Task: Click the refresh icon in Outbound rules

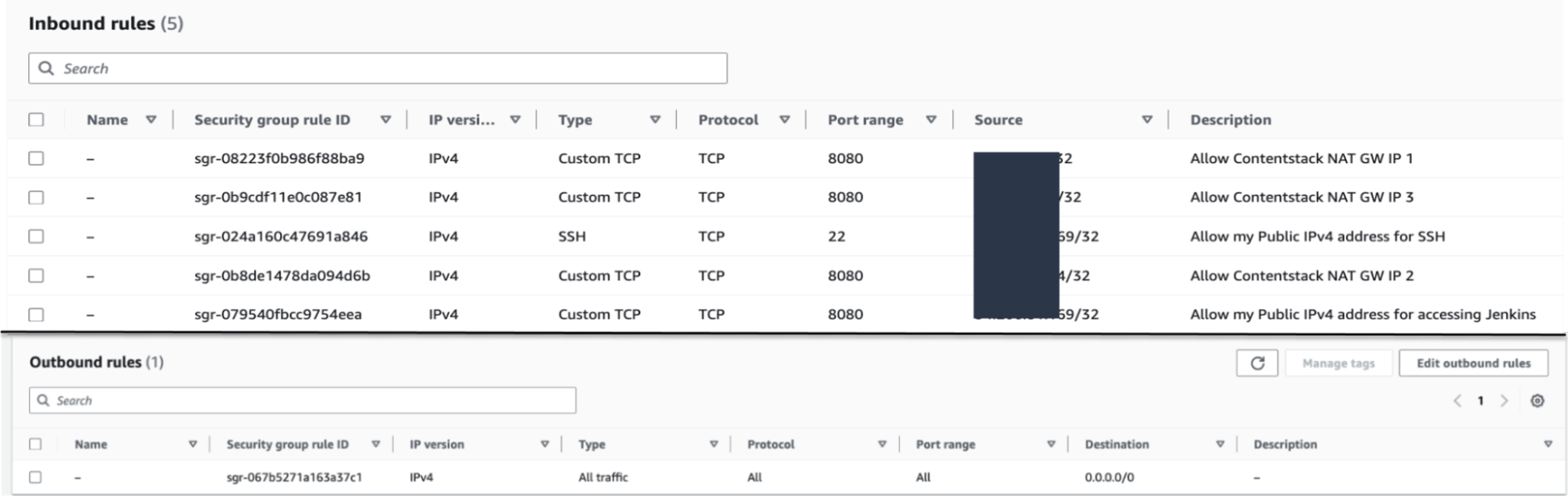Action: click(x=1257, y=363)
